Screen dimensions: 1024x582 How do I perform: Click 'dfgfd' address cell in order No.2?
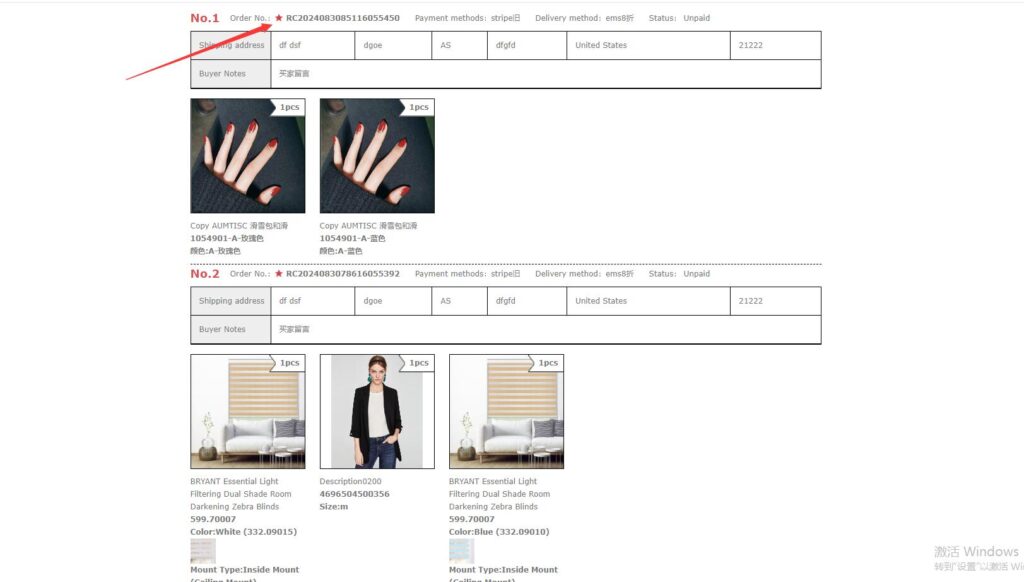pyautogui.click(x=527, y=301)
